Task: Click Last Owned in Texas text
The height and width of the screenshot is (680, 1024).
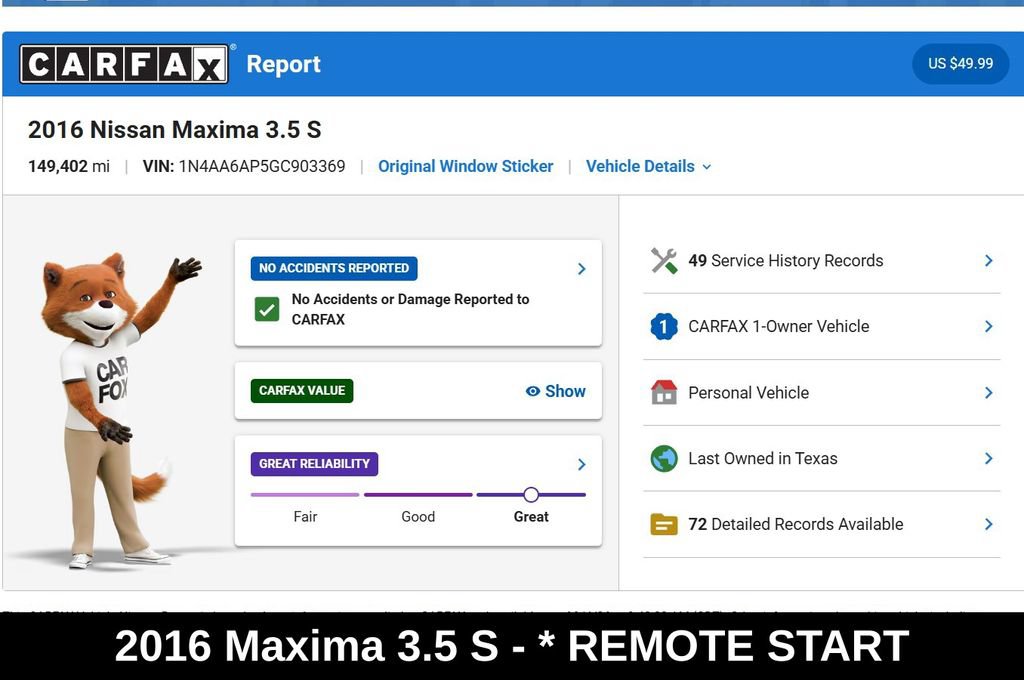Action: click(x=763, y=459)
